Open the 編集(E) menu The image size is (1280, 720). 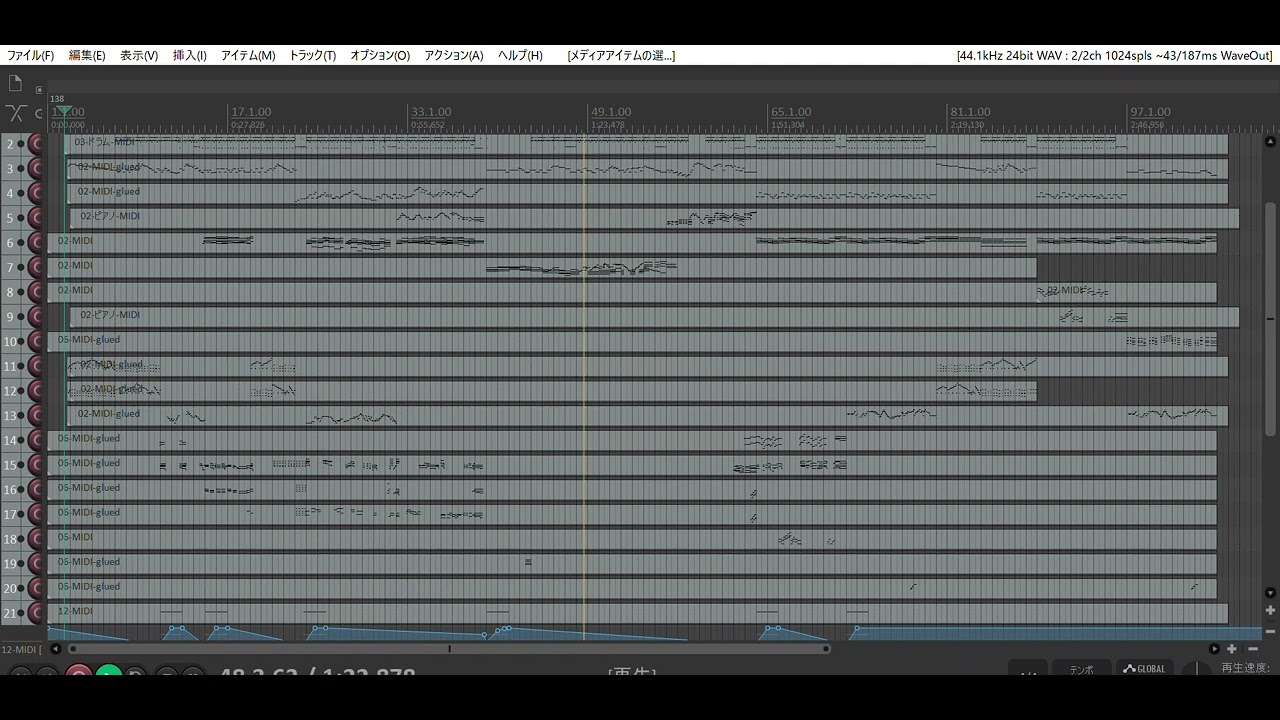[x=87, y=56]
